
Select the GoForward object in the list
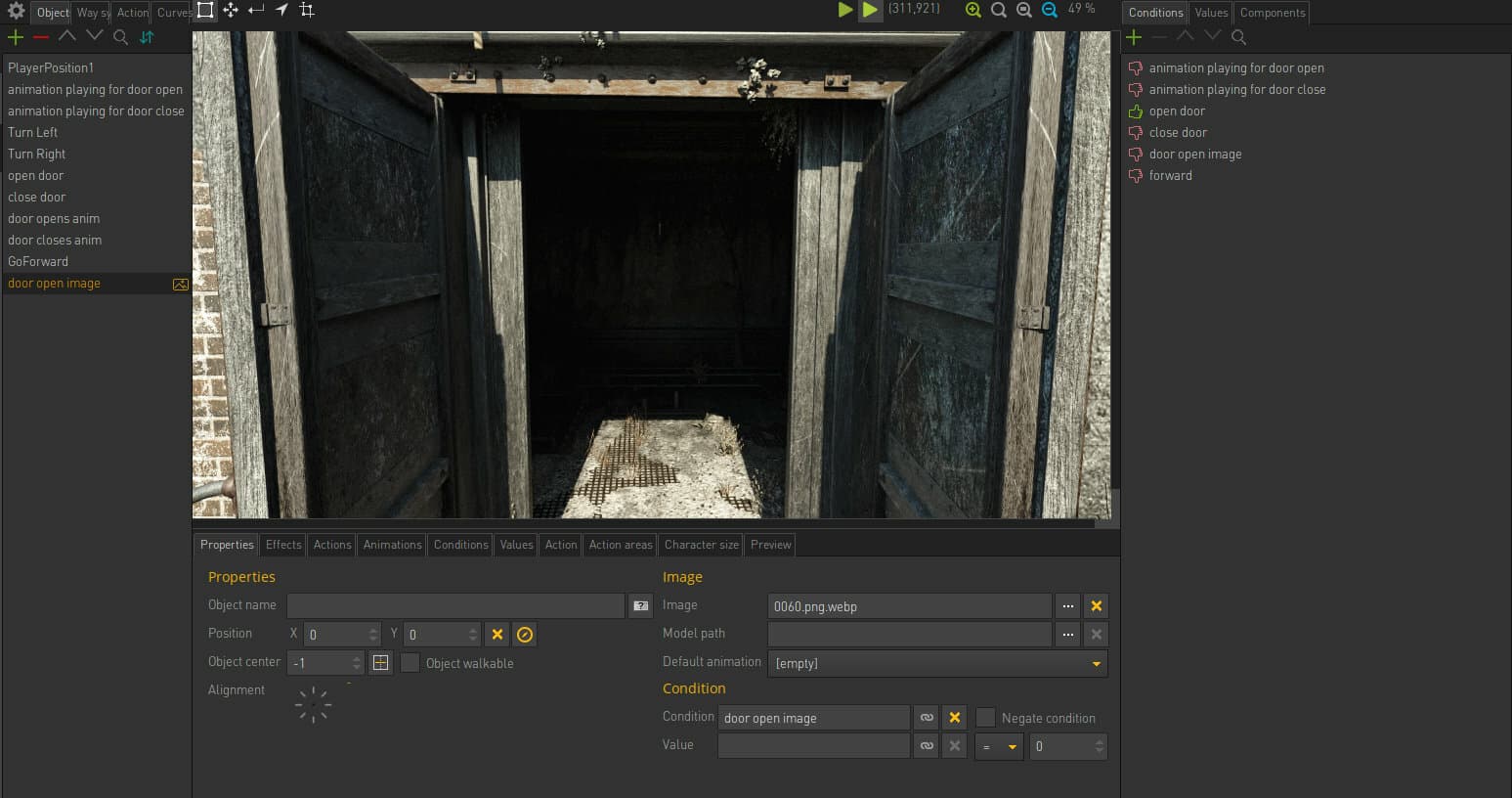point(97,261)
